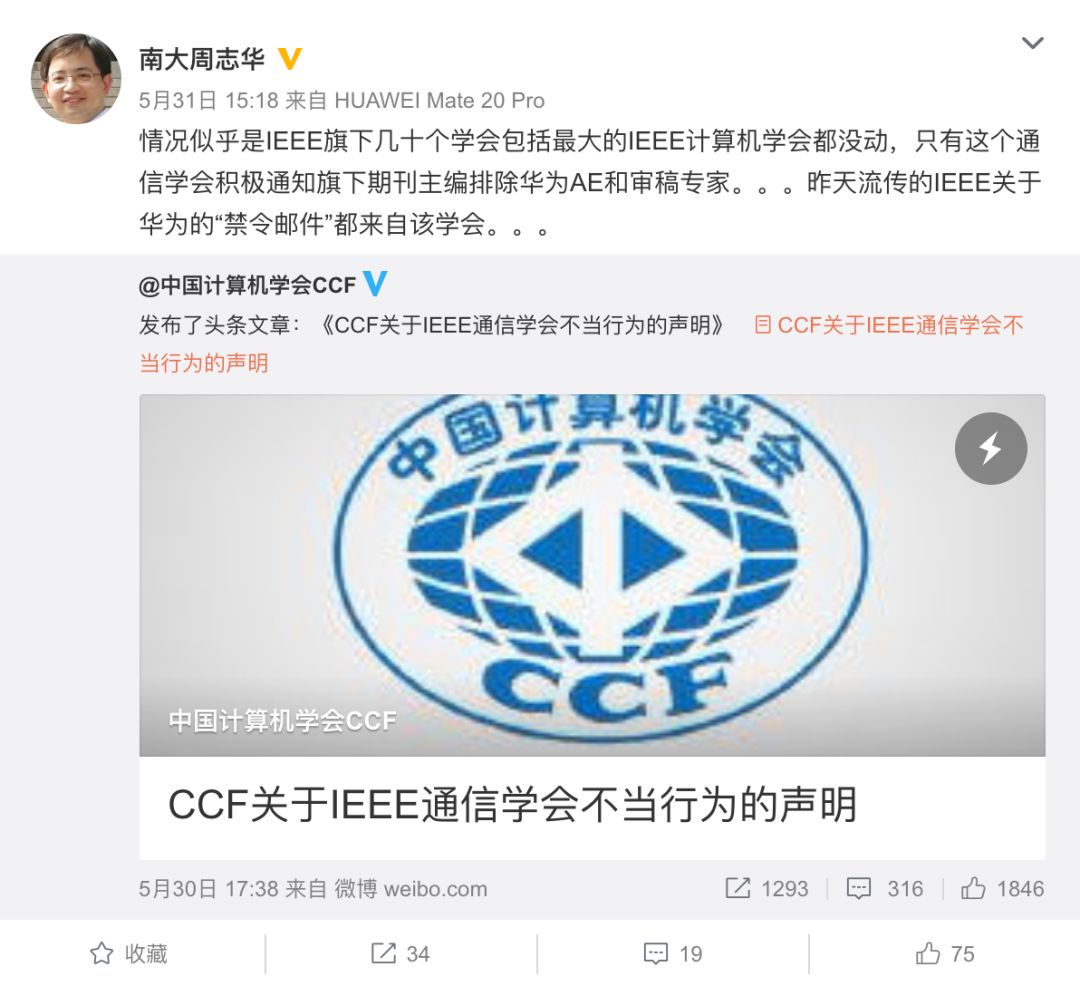This screenshot has width=1080, height=986.
Task: Open comments button showing 19
Action: [673, 954]
